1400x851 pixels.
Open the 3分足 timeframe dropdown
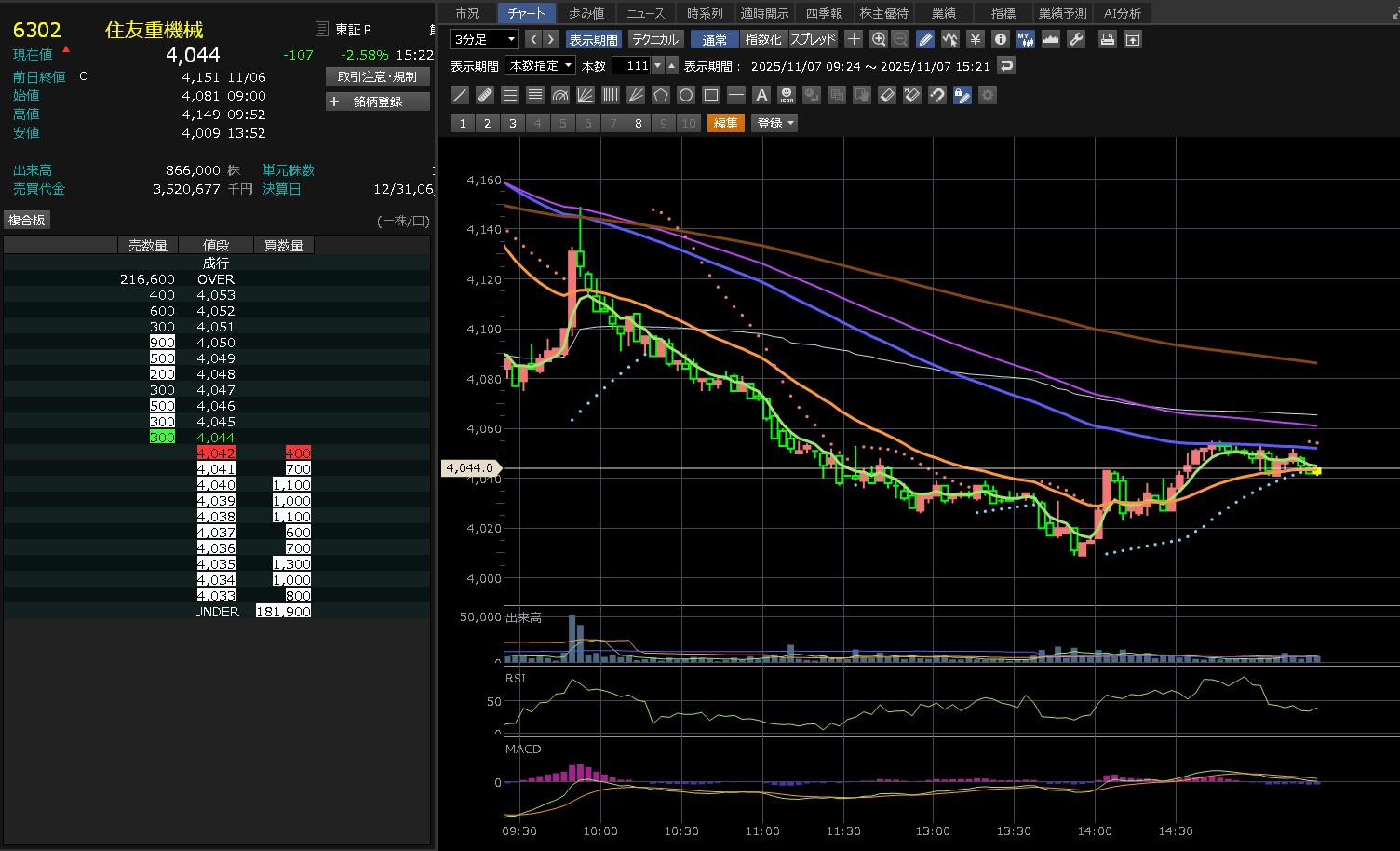[x=484, y=39]
